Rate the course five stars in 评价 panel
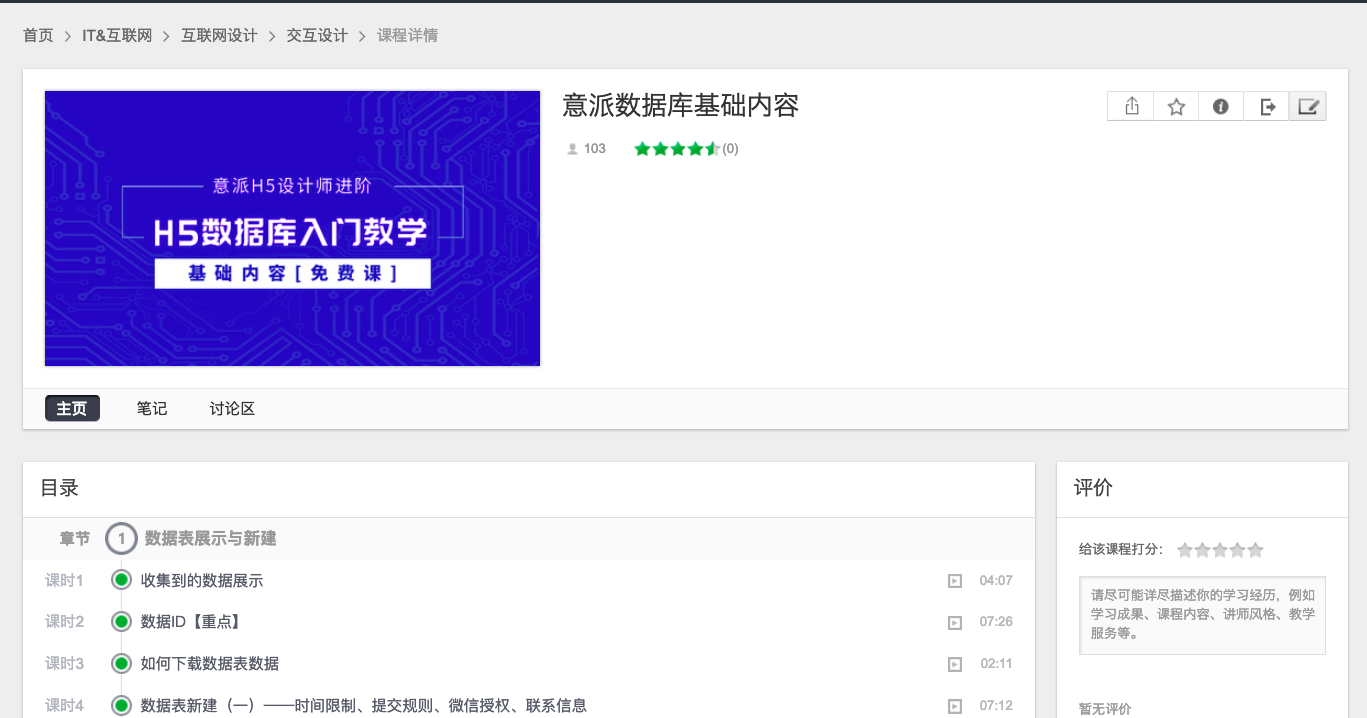 pyautogui.click(x=1256, y=550)
